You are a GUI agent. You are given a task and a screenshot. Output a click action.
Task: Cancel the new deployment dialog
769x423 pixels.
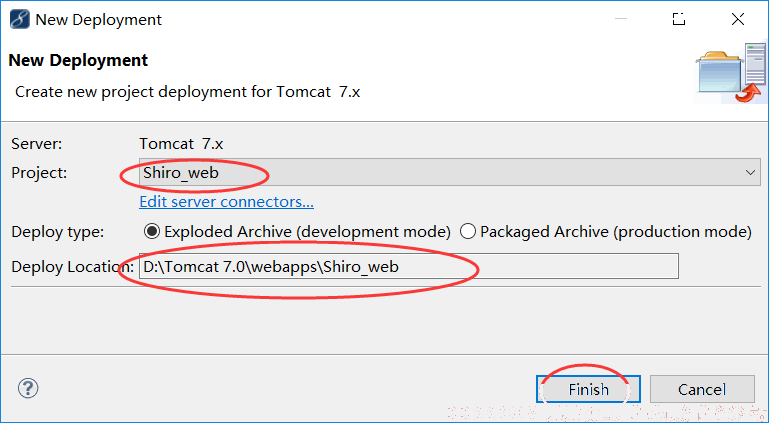click(x=702, y=389)
